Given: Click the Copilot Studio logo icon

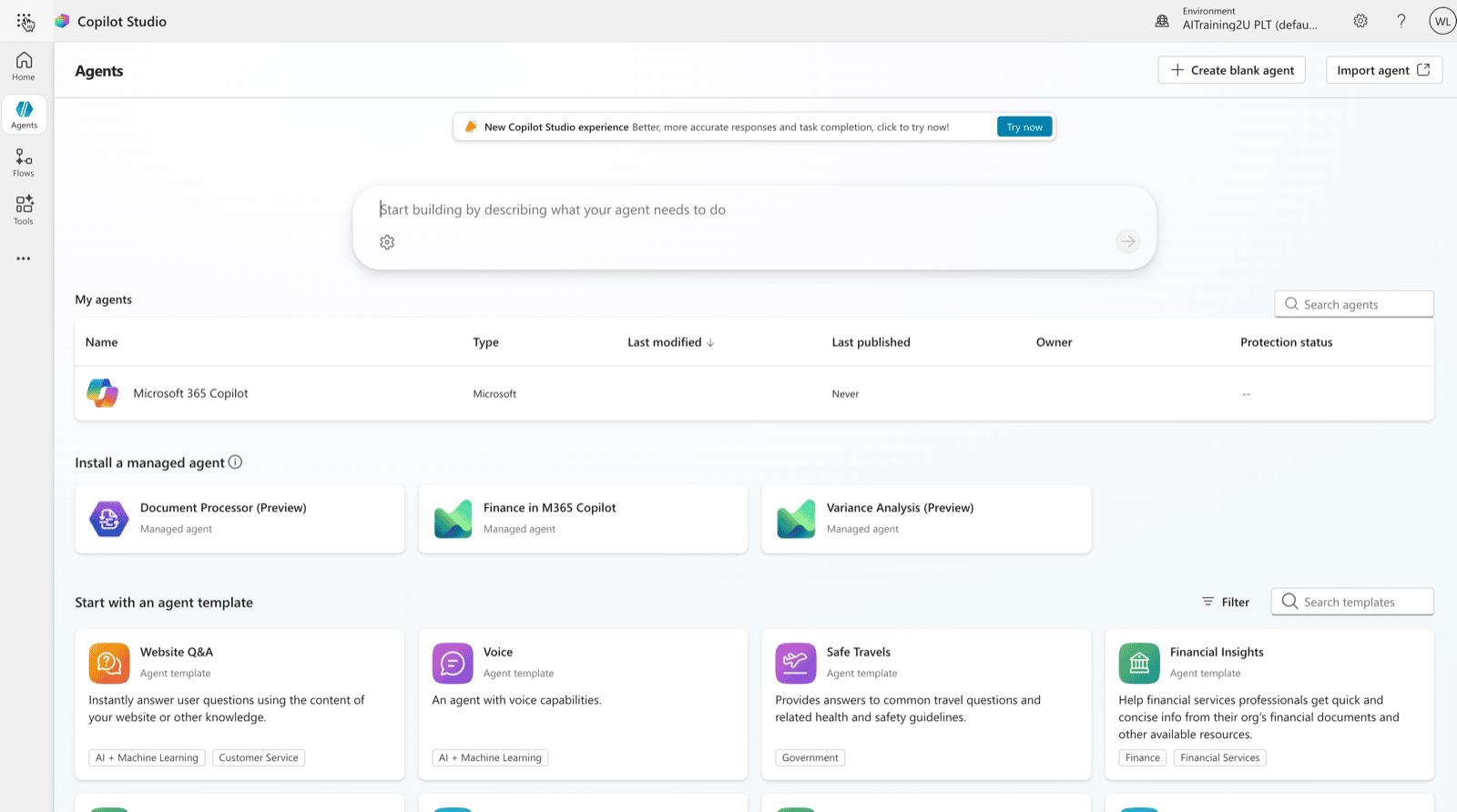Looking at the screenshot, I should tap(62, 21).
